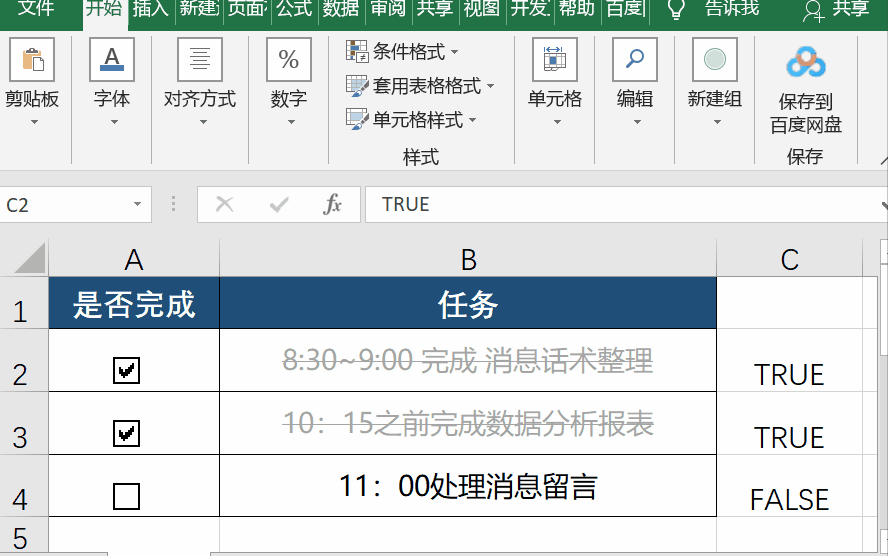Open the 套用表格格式 dropdown arrow
Viewport: 888px width, 556px height.
click(490, 86)
